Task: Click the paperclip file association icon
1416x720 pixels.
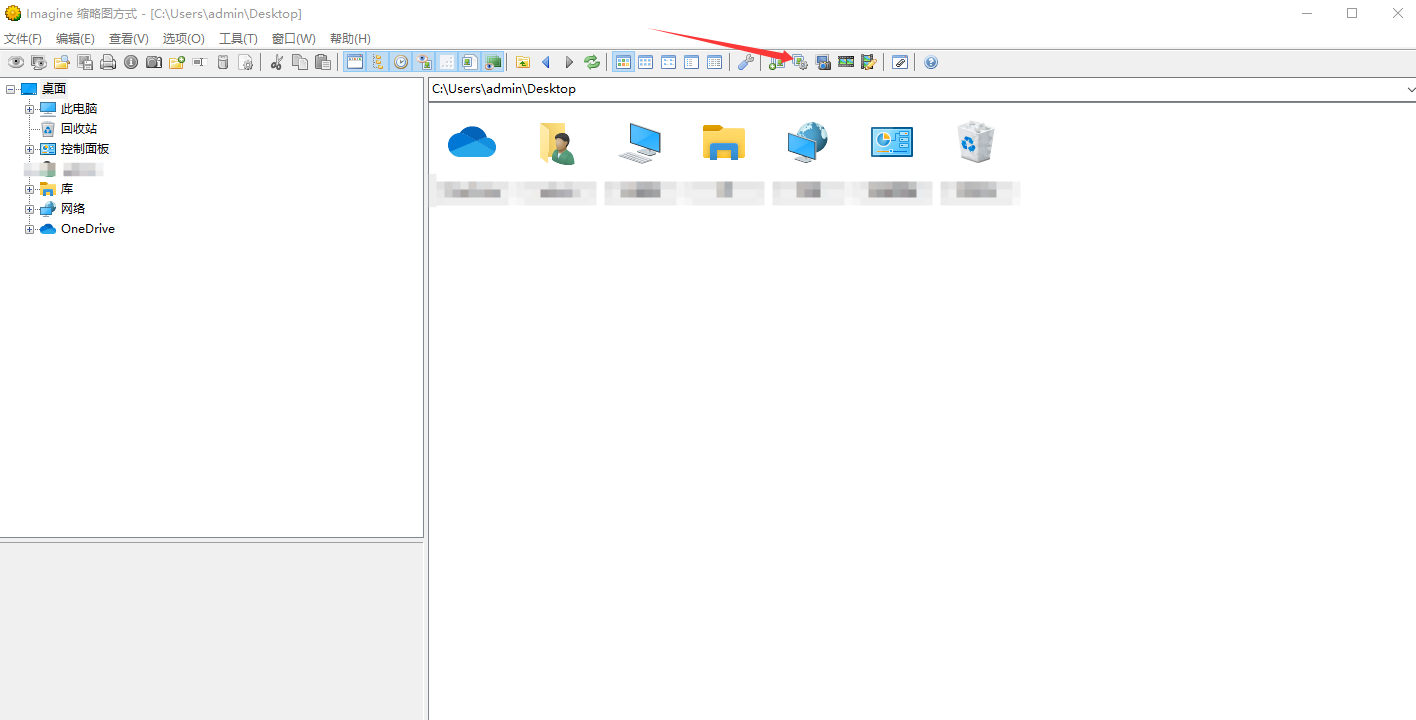Action: 900,62
